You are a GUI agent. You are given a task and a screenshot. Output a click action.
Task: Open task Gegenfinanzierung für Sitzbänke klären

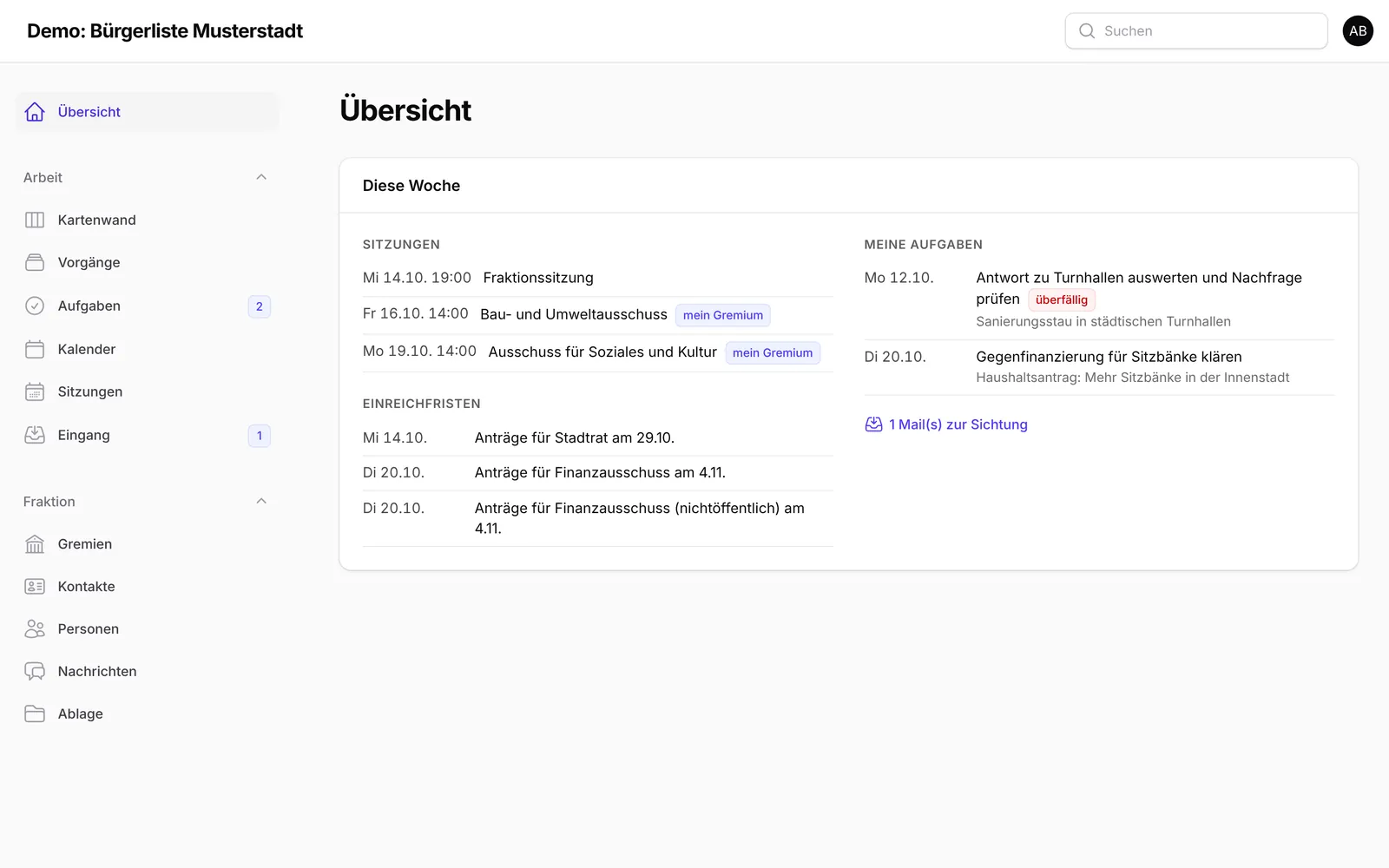1109,357
